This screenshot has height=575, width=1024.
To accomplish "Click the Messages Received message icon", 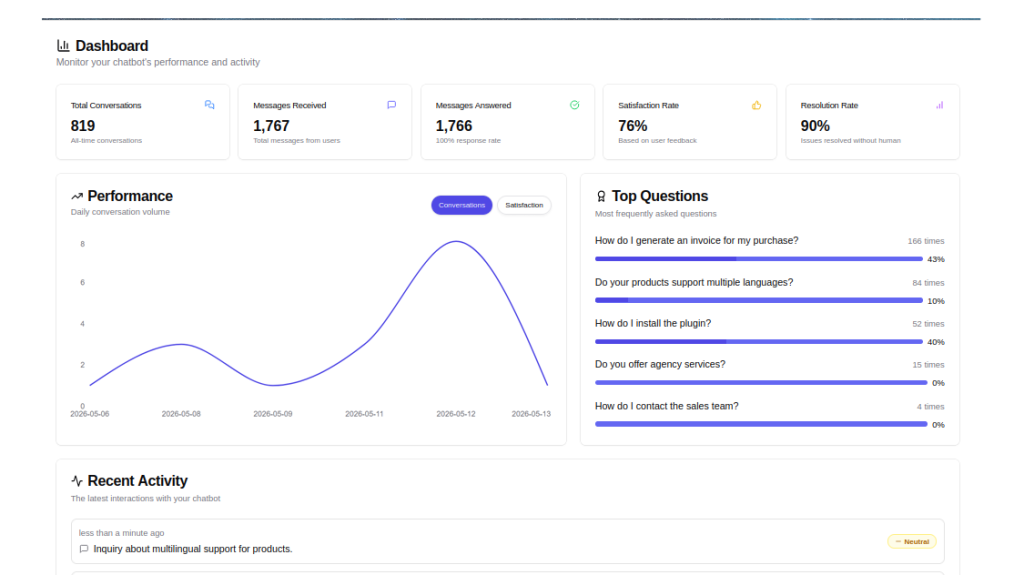I will pyautogui.click(x=392, y=105).
